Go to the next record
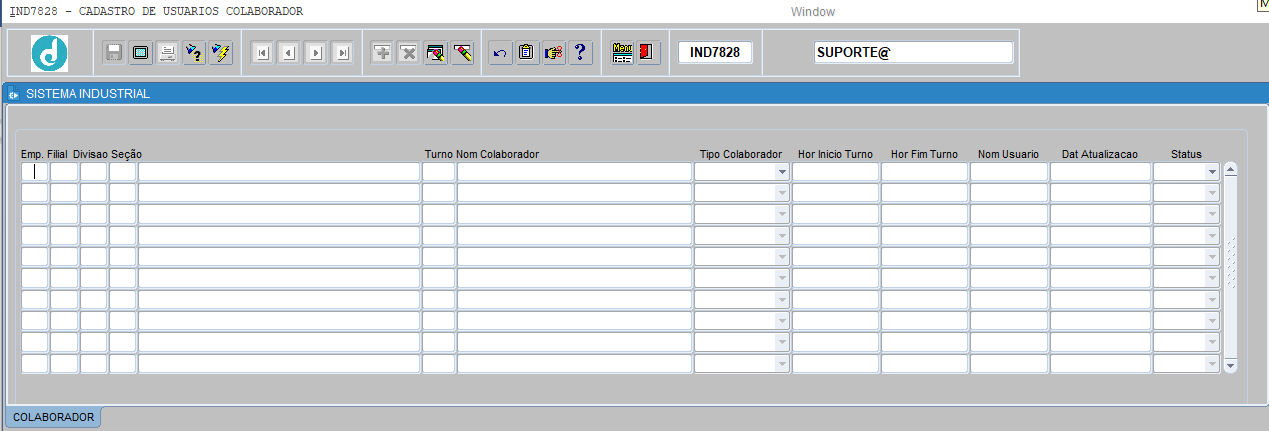This screenshot has width=1269, height=431. (x=316, y=53)
